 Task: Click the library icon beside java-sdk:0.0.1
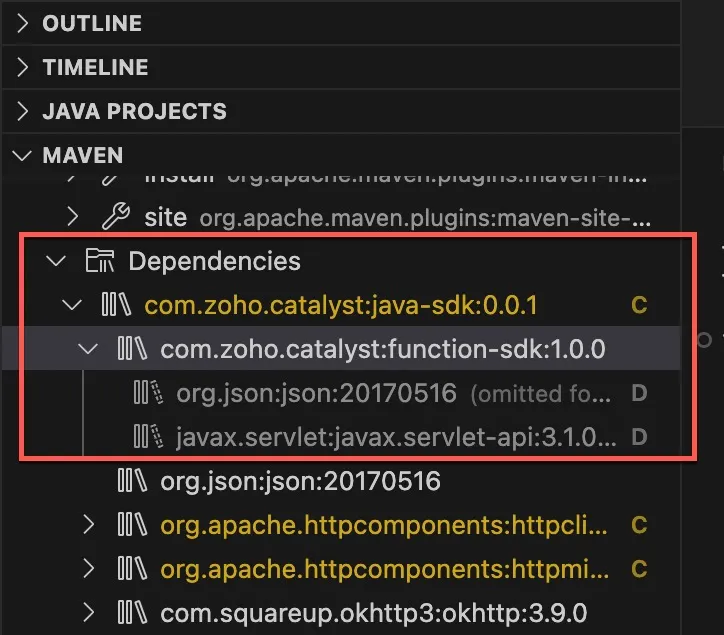(116, 305)
